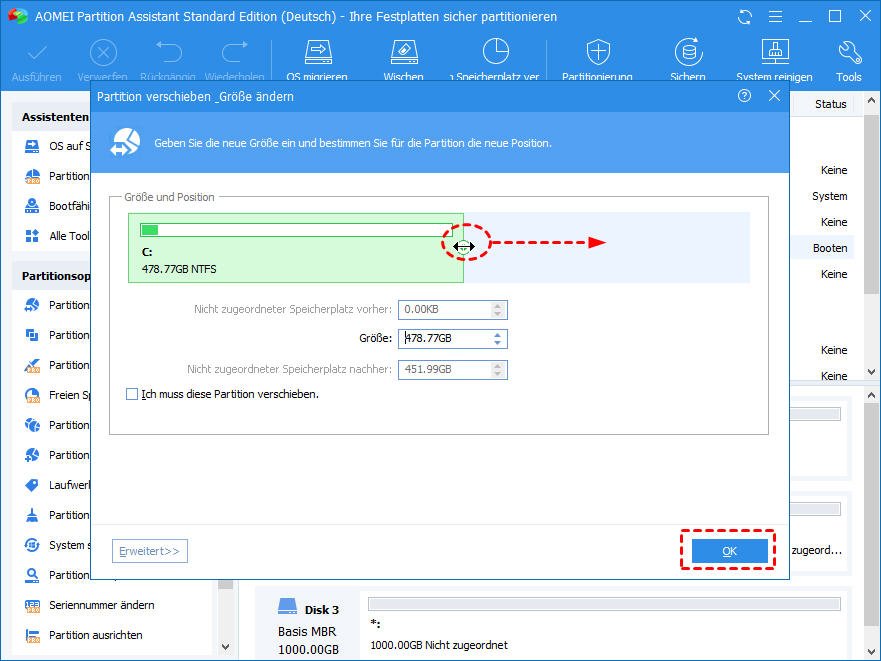Select Partition ausrichten in sidebar
Image resolution: width=881 pixels, height=661 pixels.
coord(96,635)
